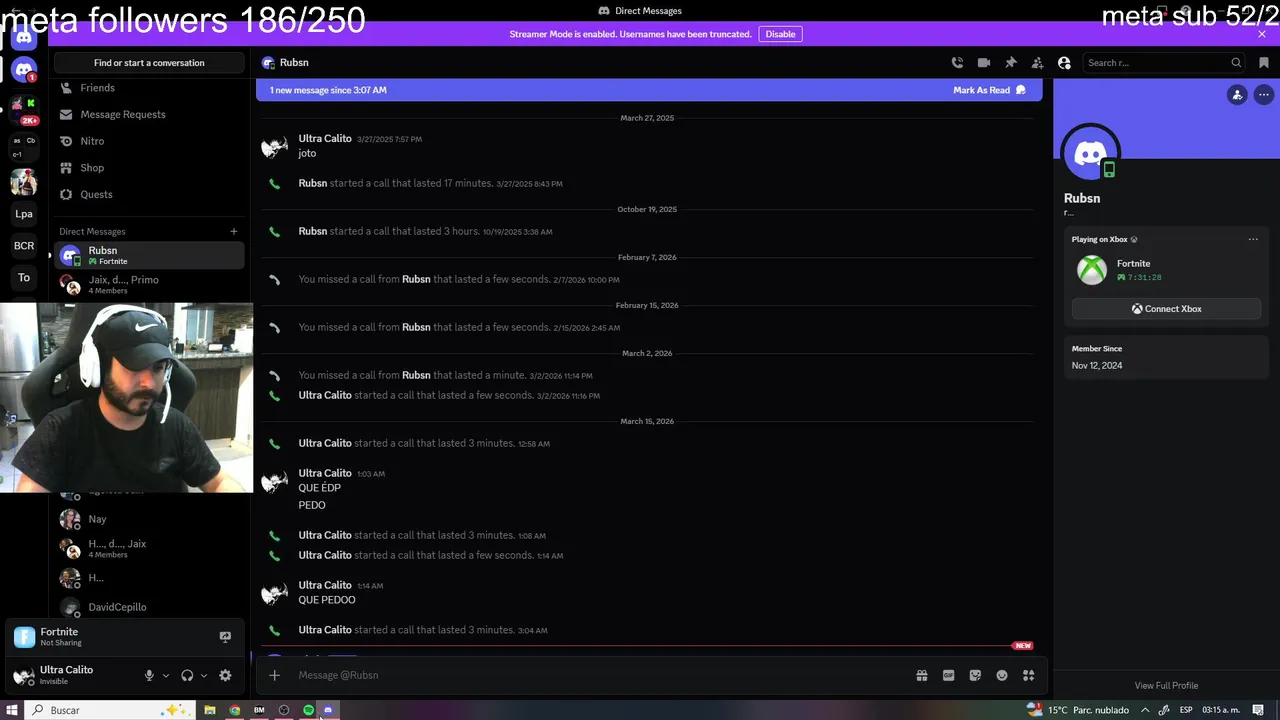
Task: Add friends to DM icon
Action: 1037,63
